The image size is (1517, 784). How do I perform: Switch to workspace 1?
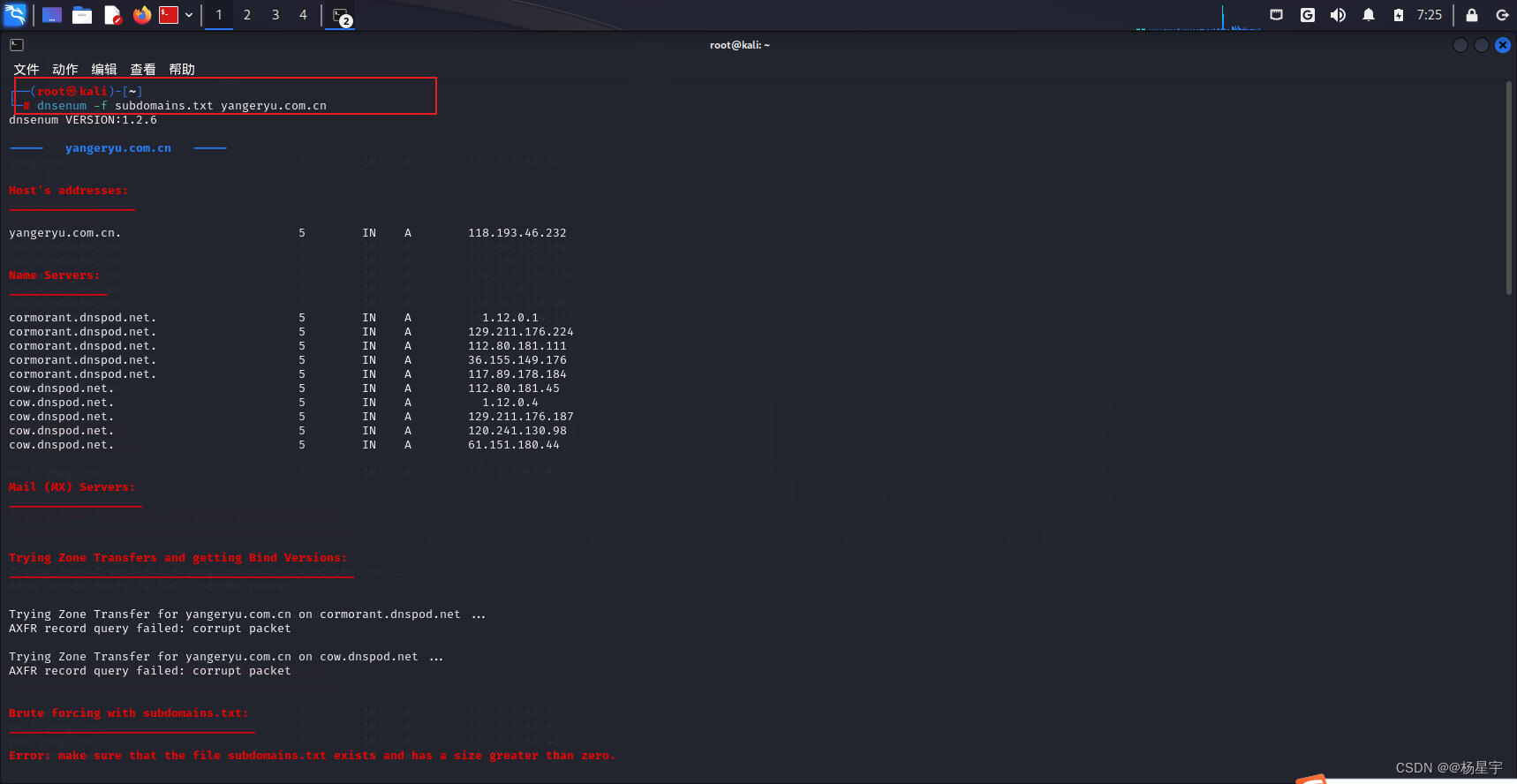(219, 15)
